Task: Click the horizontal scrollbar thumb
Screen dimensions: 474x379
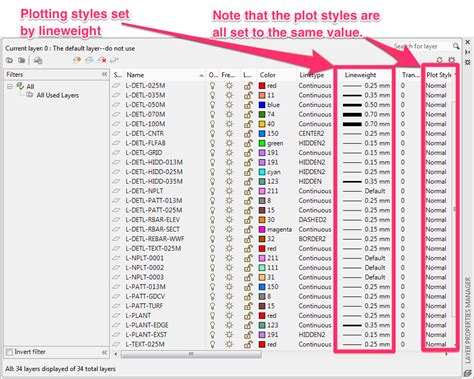Action: pyautogui.click(x=191, y=354)
